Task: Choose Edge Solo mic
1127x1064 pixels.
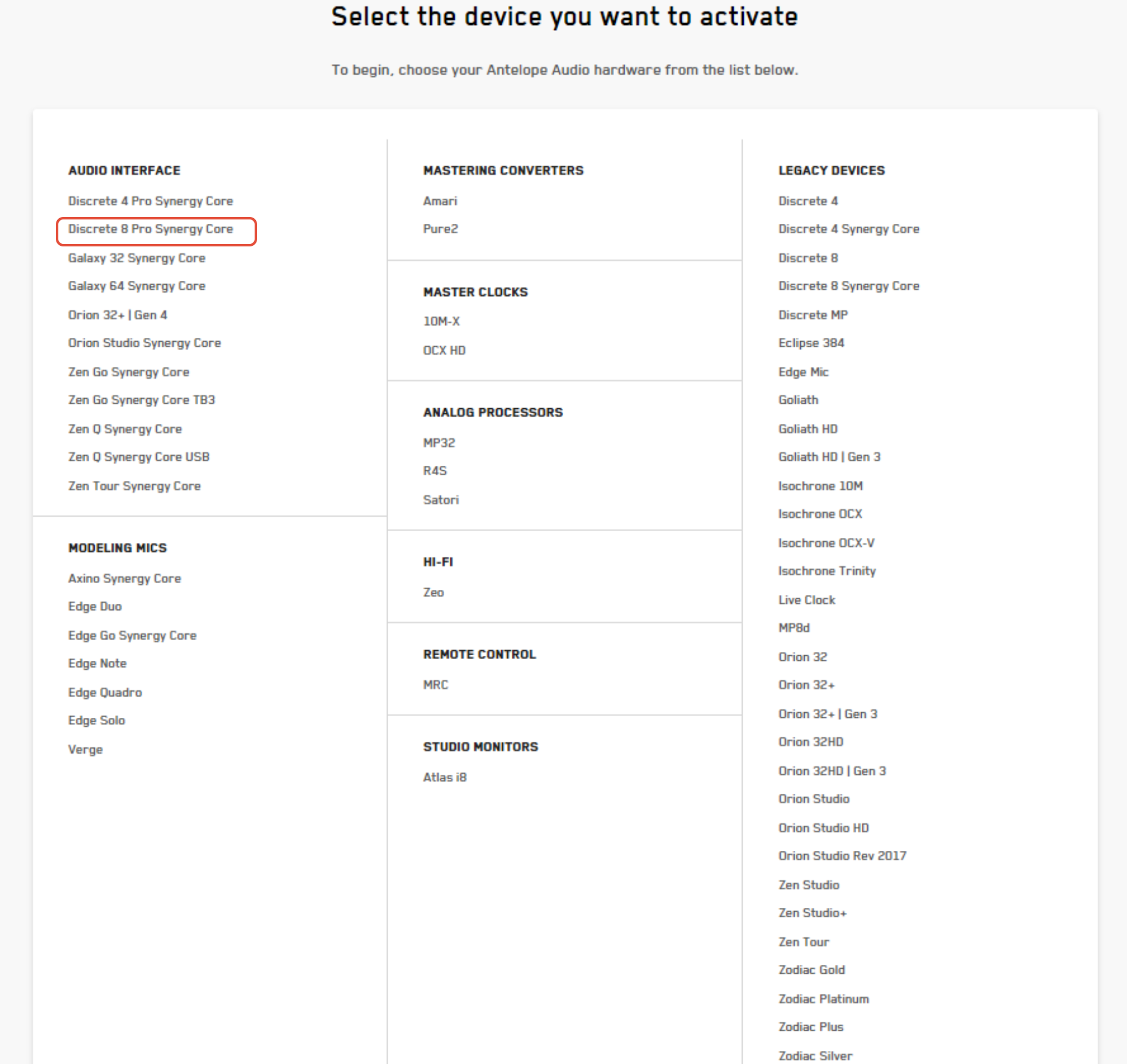Action: click(x=97, y=721)
